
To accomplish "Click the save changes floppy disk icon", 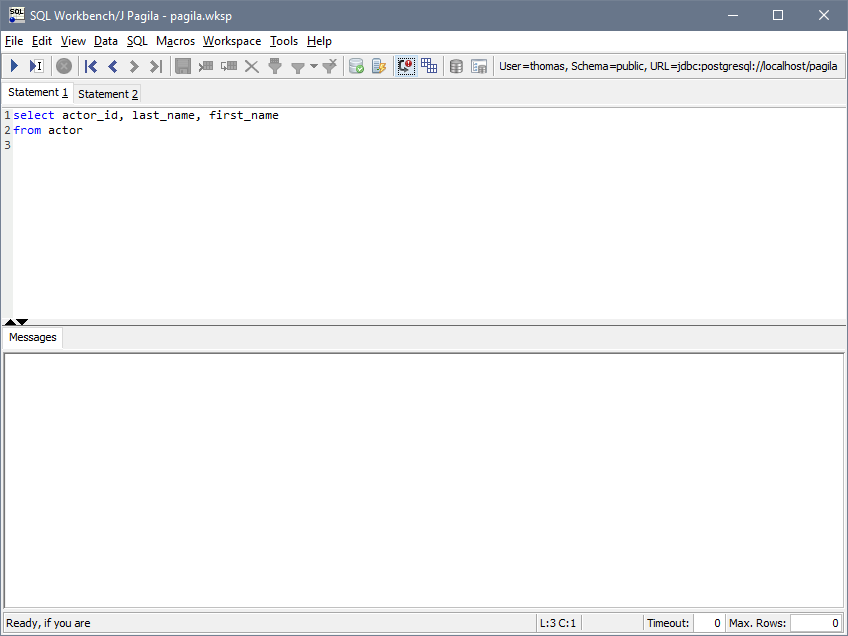I will coord(183,66).
